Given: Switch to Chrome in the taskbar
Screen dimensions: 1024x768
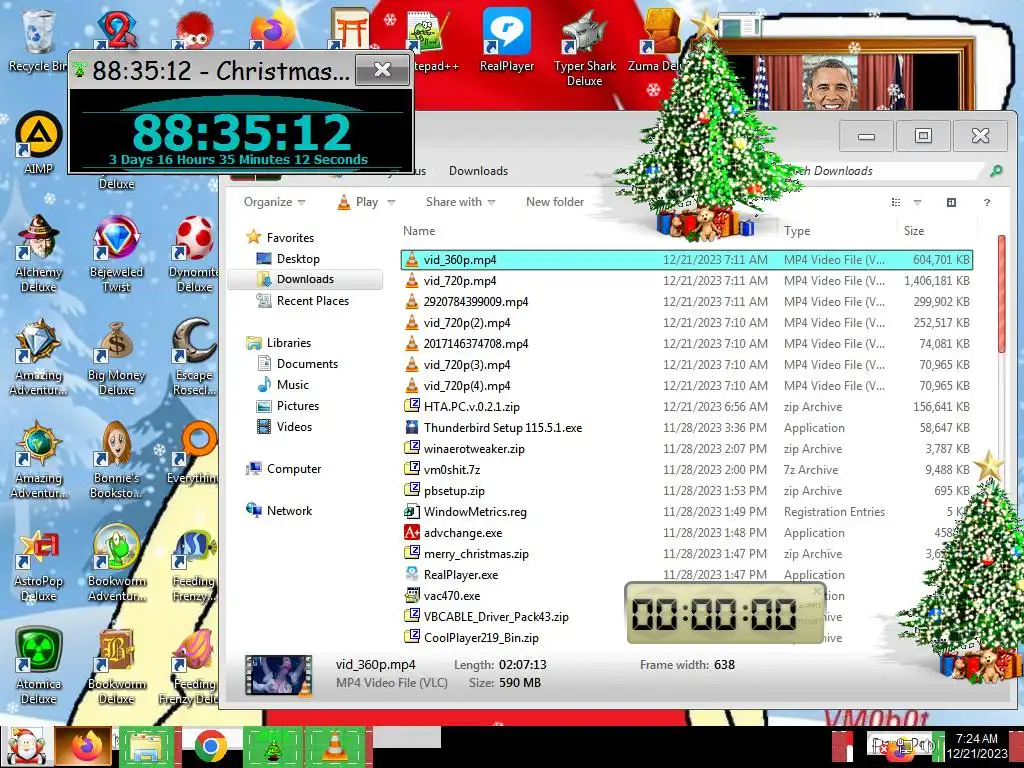Looking at the screenshot, I should 210,746.
